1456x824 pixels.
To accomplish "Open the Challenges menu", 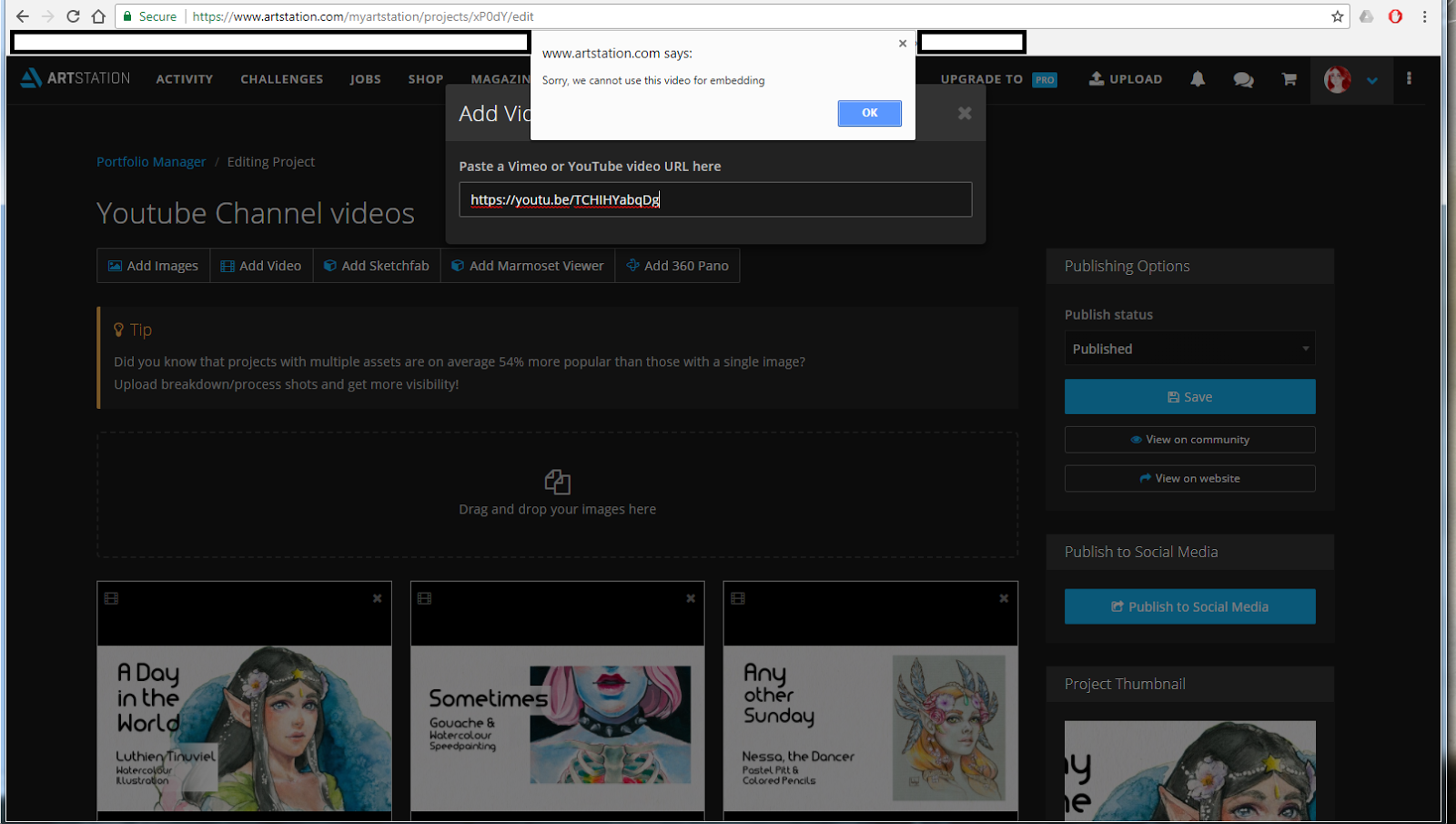I will [282, 79].
